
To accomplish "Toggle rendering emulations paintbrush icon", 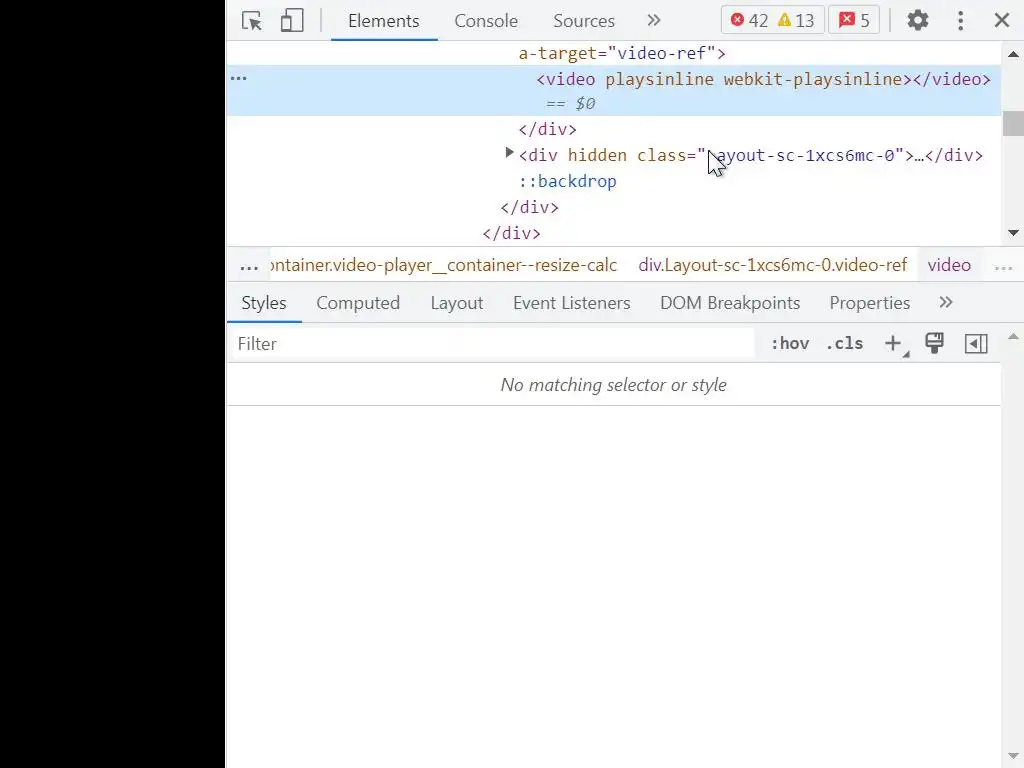I will 934,343.
